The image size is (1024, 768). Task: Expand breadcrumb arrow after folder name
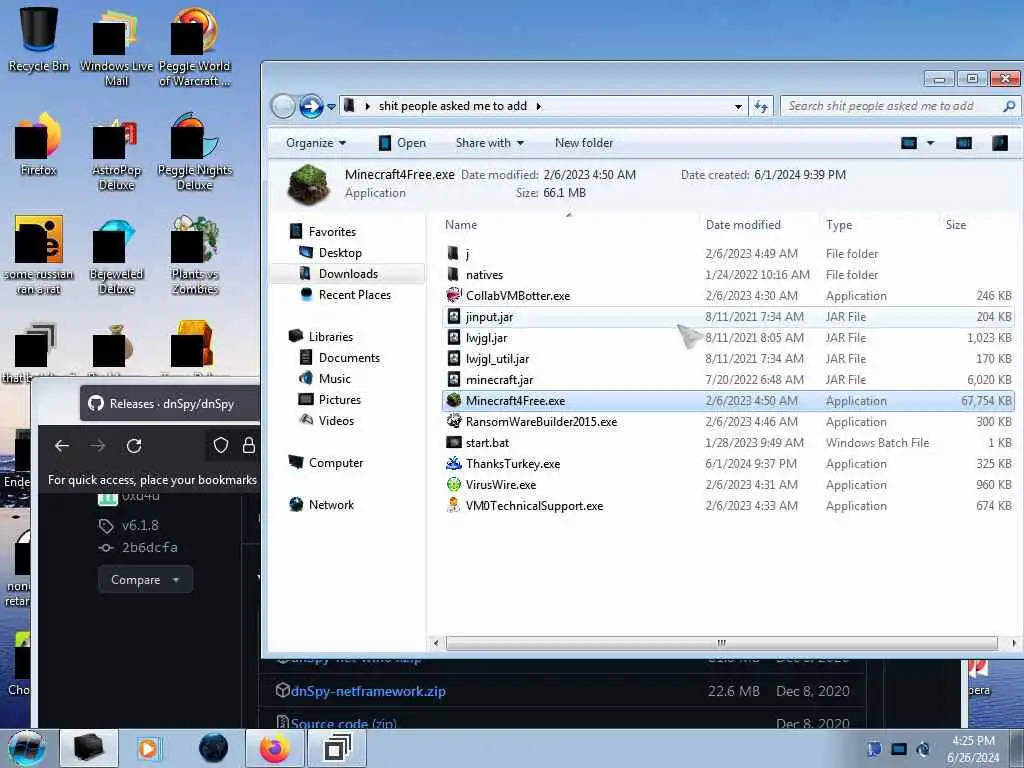tap(539, 106)
